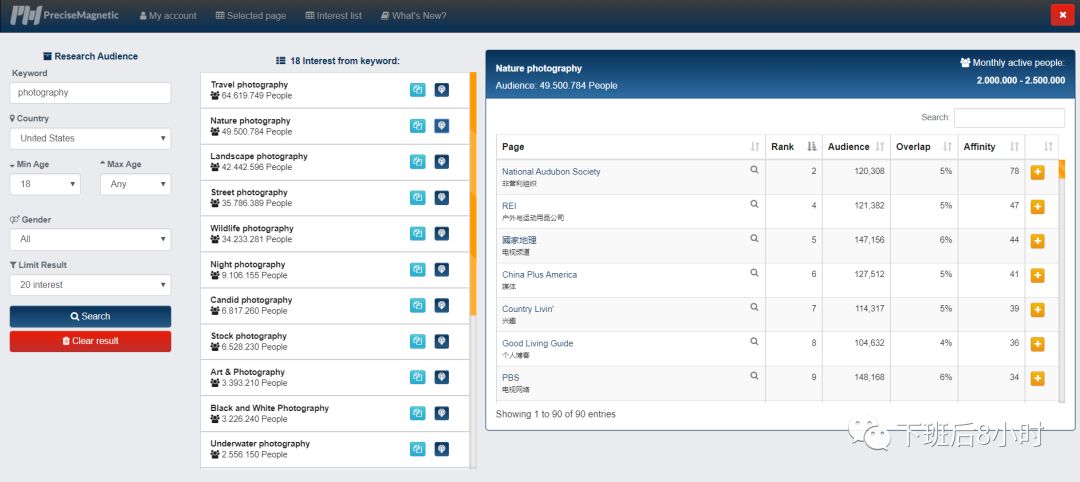Click the magnifier icon beside National Audubon Society
The height and width of the screenshot is (482, 1080).
coord(755,171)
